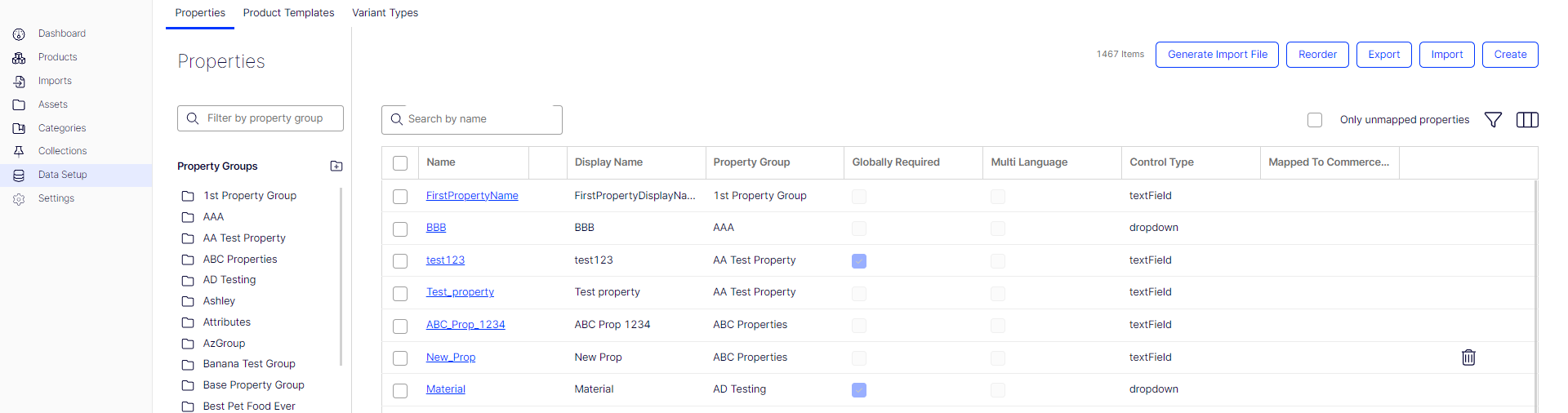The height and width of the screenshot is (413, 1568).
Task: Open the BBB property link
Action: click(x=436, y=228)
